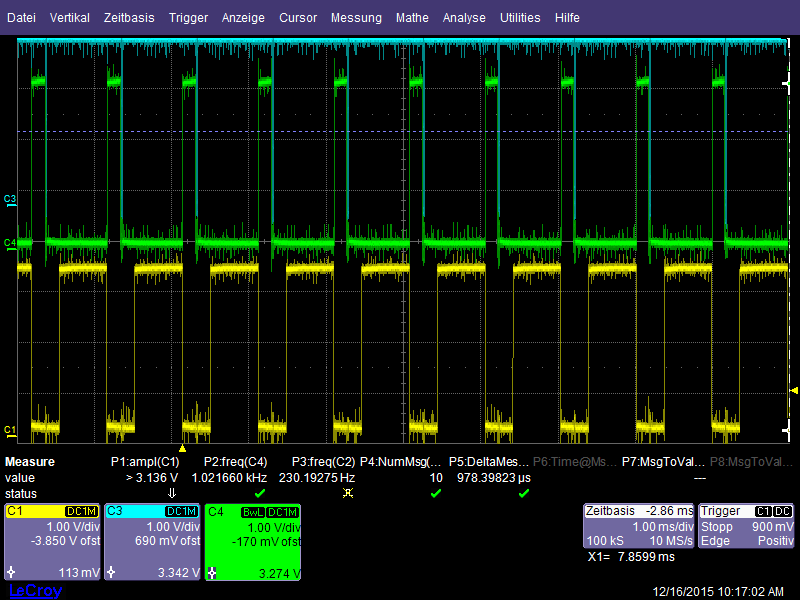Toggle the checkmark under P2:freq(C4)
The height and width of the screenshot is (600, 800).
(258, 493)
